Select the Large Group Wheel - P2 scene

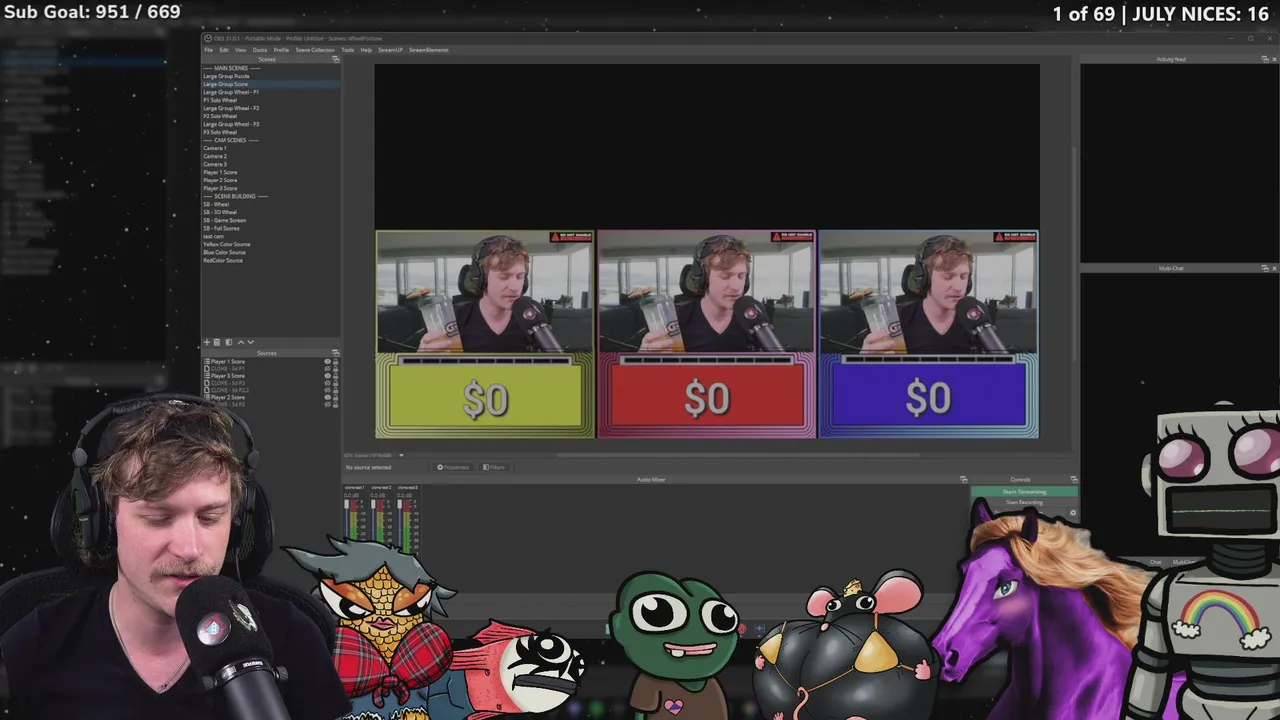tap(270, 108)
